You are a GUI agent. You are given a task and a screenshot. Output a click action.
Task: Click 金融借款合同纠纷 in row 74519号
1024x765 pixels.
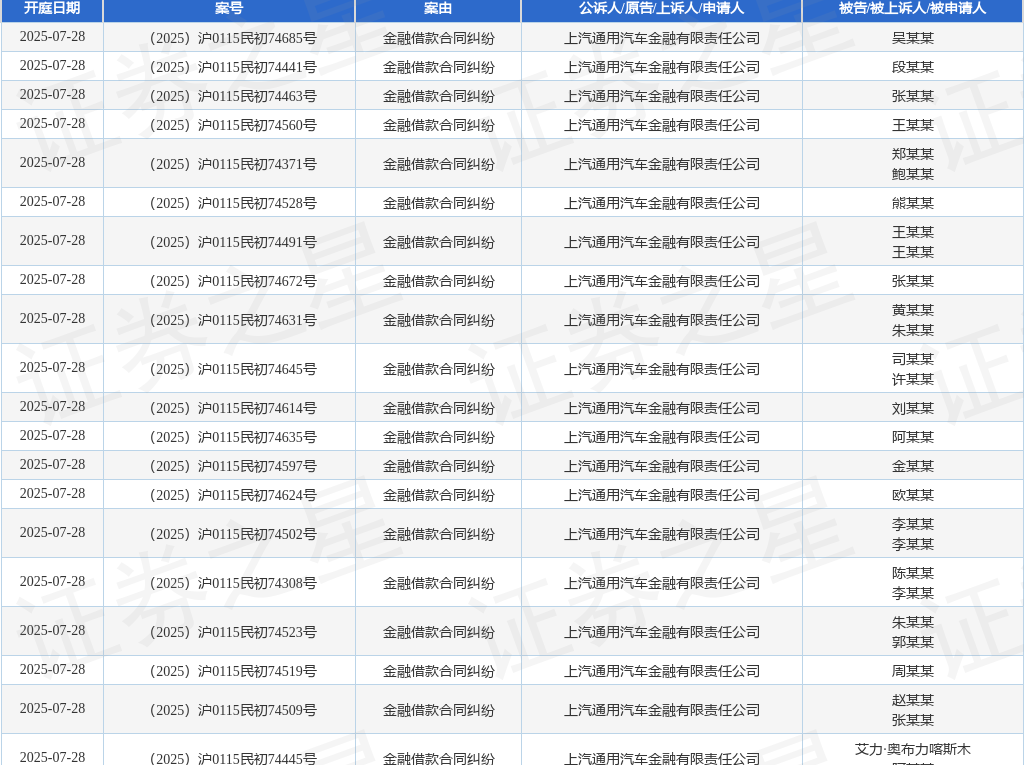coord(438,672)
